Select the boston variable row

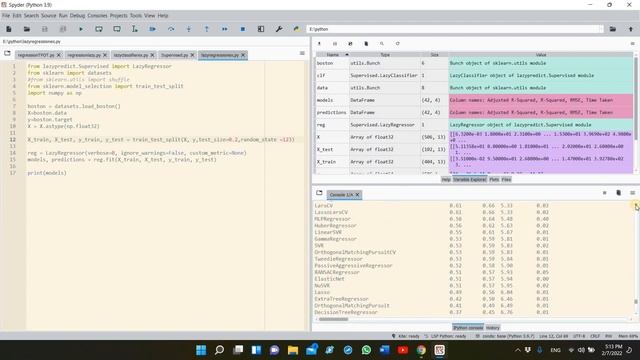click(474, 63)
